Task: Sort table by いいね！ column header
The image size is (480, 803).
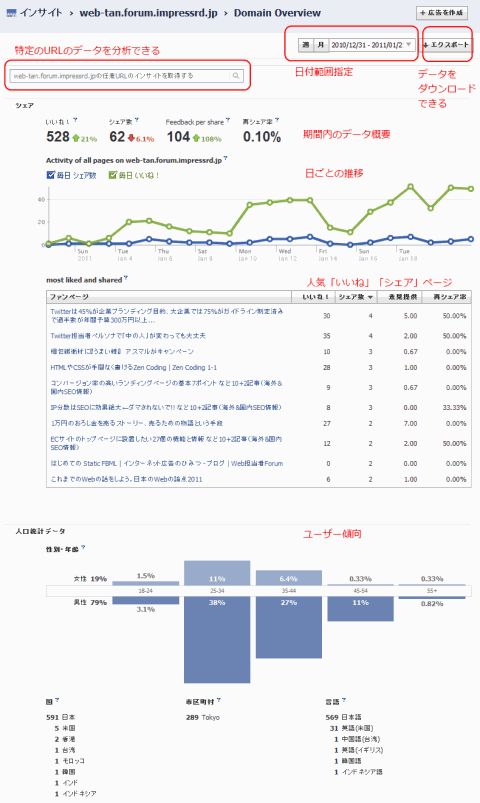Action: pyautogui.click(x=314, y=297)
